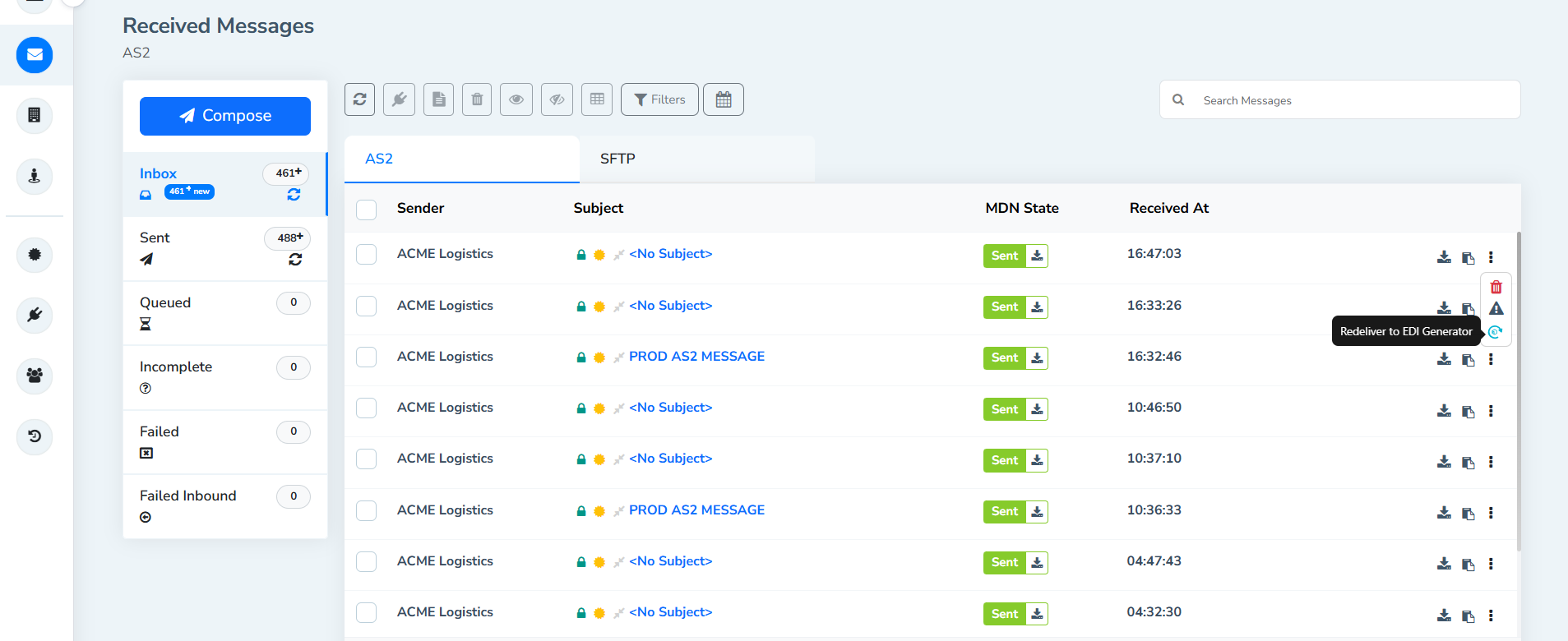1568x641 pixels.
Task: Toggle the select-all checkbox in header
Action: click(367, 210)
